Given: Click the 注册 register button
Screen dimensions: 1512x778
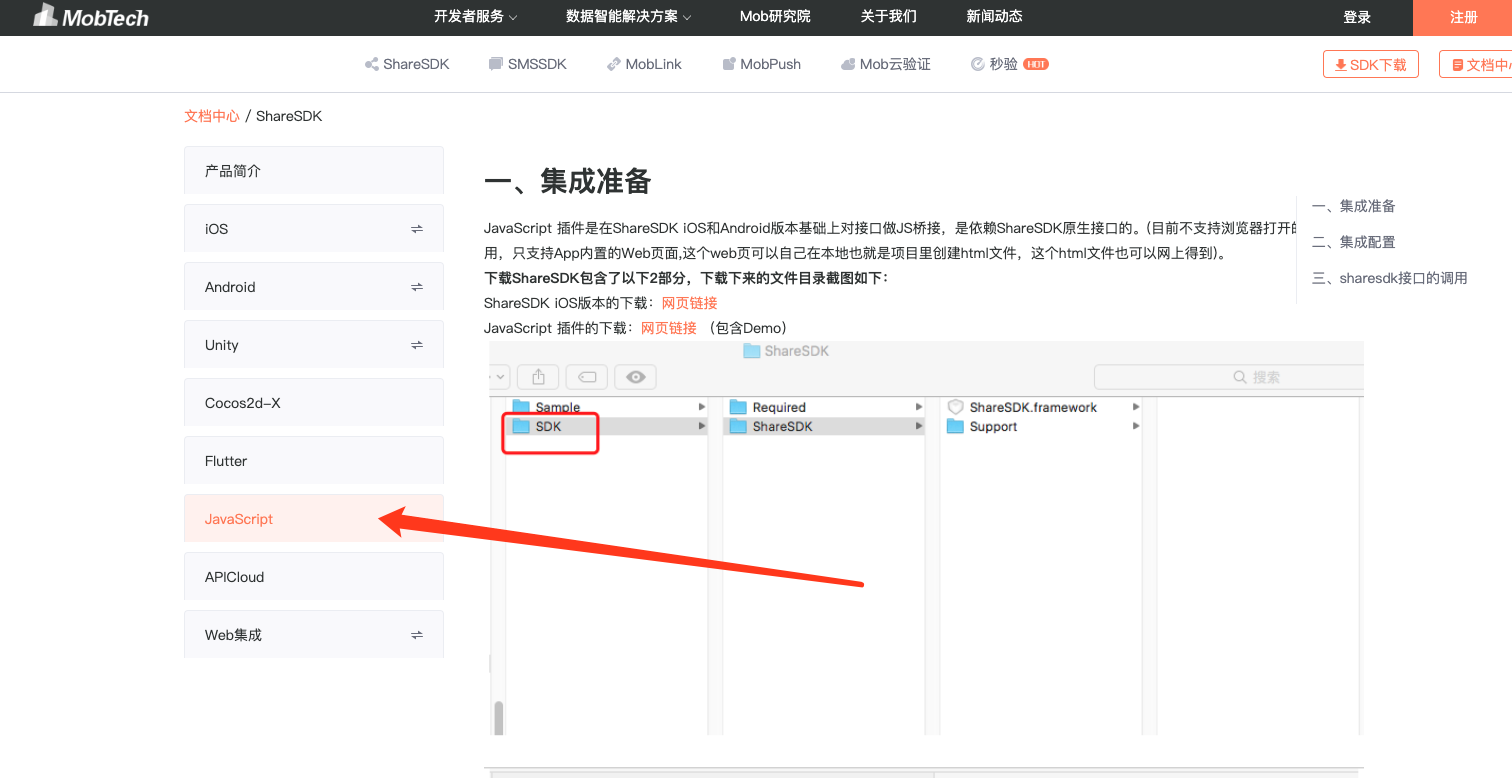Looking at the screenshot, I should click(x=1463, y=17).
